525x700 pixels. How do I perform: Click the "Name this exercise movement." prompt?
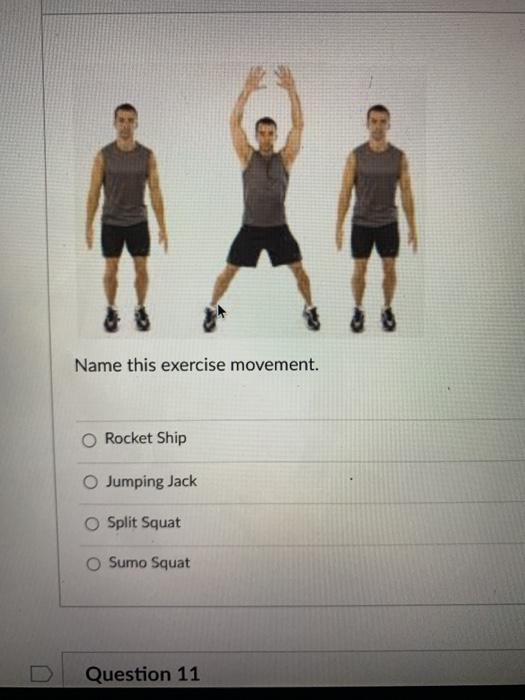pyautogui.click(x=197, y=365)
